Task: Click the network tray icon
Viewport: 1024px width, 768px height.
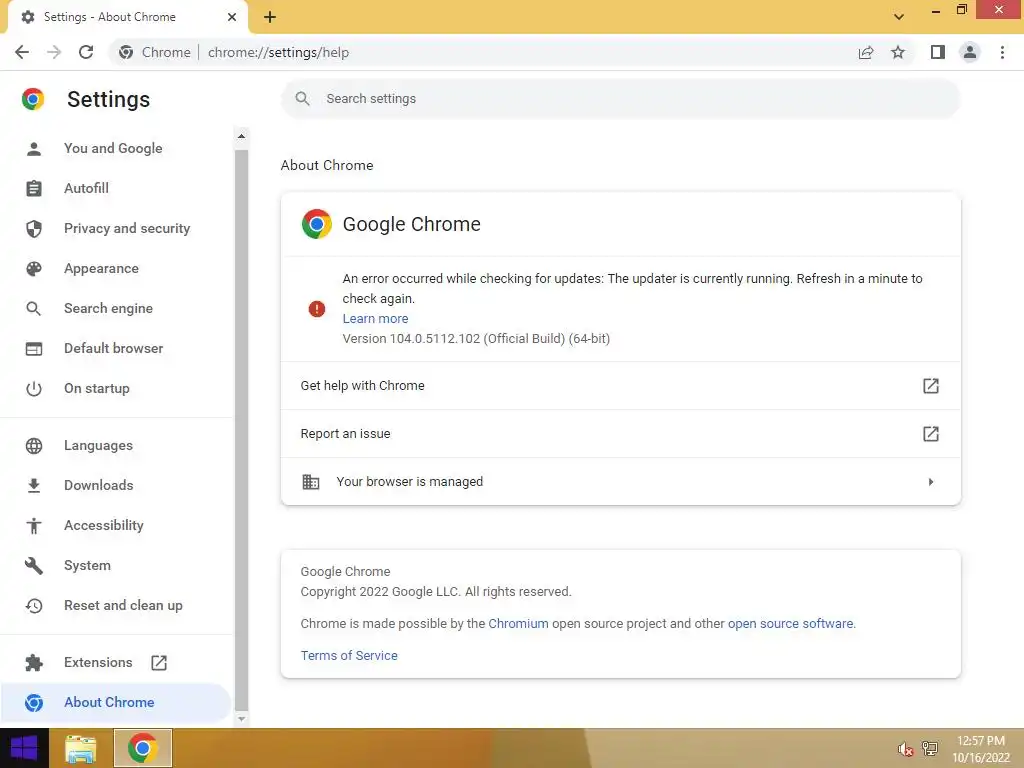Action: 930,749
